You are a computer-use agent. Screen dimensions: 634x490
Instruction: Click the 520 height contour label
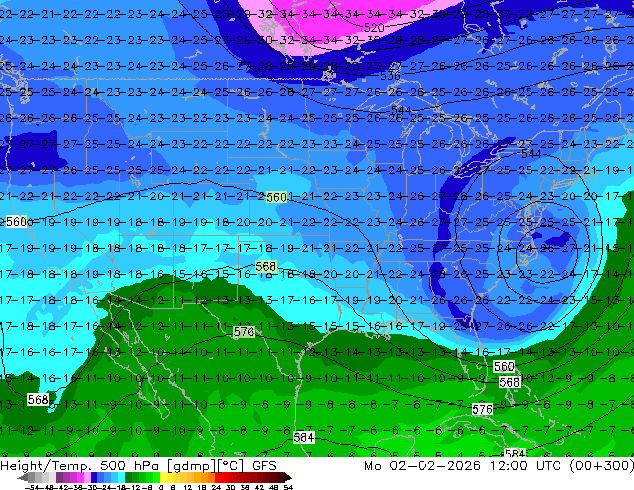point(374,27)
